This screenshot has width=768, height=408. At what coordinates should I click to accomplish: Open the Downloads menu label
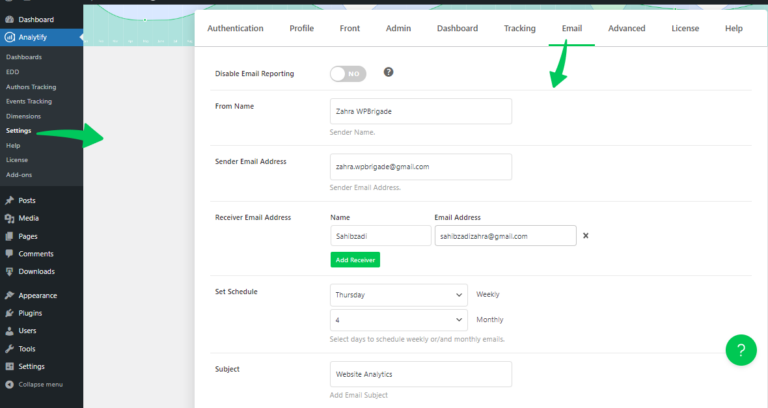(37, 271)
